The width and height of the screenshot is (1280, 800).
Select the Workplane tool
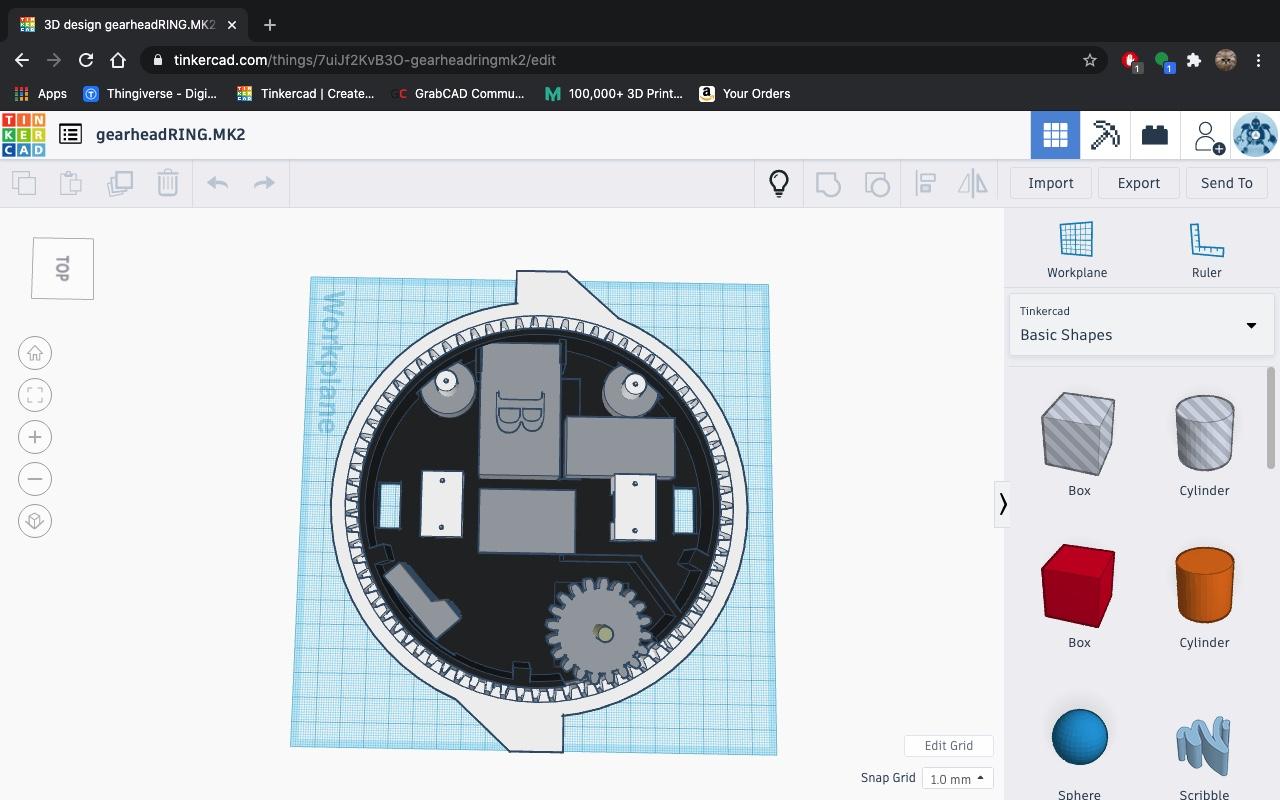(1077, 250)
